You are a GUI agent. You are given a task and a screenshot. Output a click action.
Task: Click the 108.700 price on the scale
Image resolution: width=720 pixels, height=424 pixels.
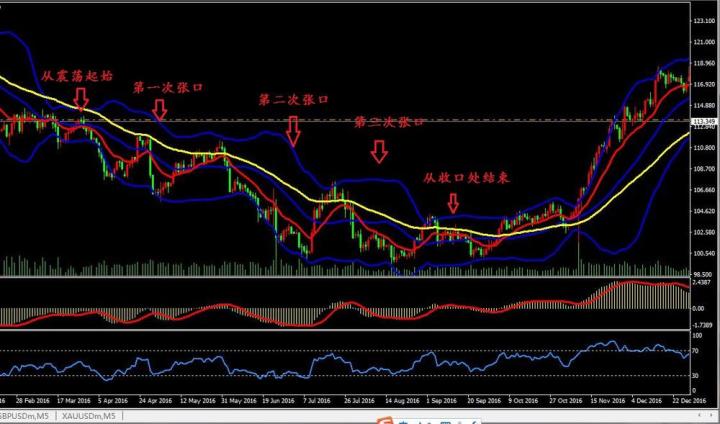pos(704,169)
